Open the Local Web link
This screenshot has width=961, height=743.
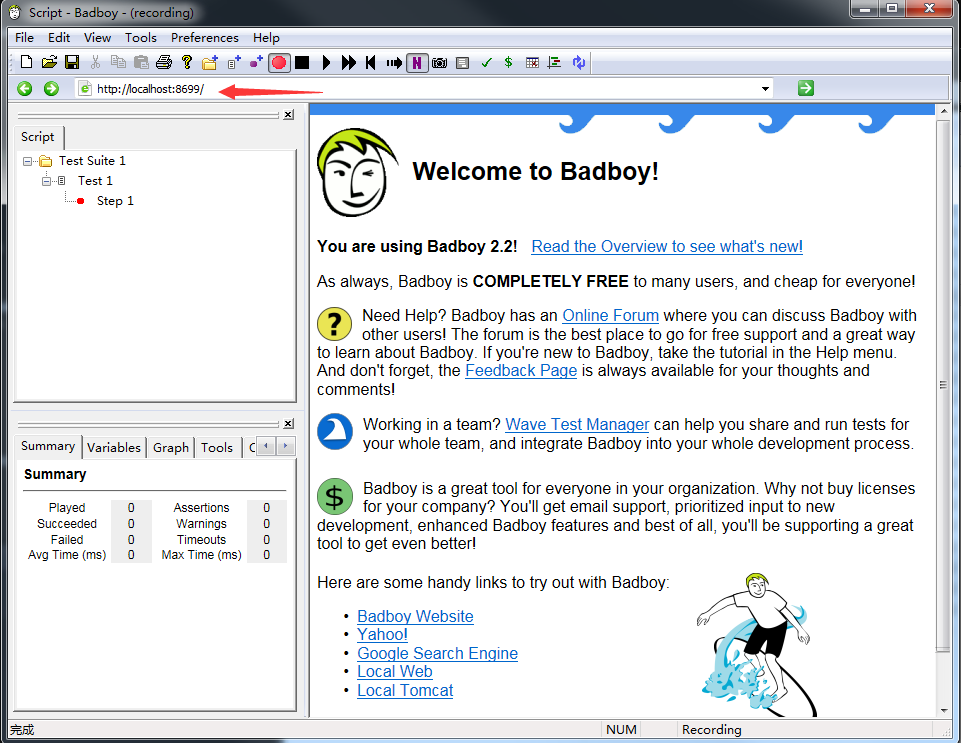pos(395,672)
